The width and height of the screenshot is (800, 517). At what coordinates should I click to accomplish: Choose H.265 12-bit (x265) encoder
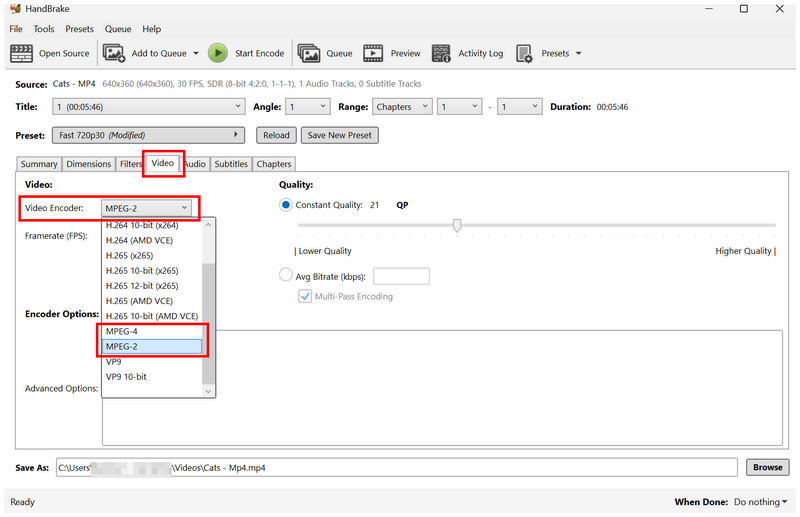tap(153, 286)
